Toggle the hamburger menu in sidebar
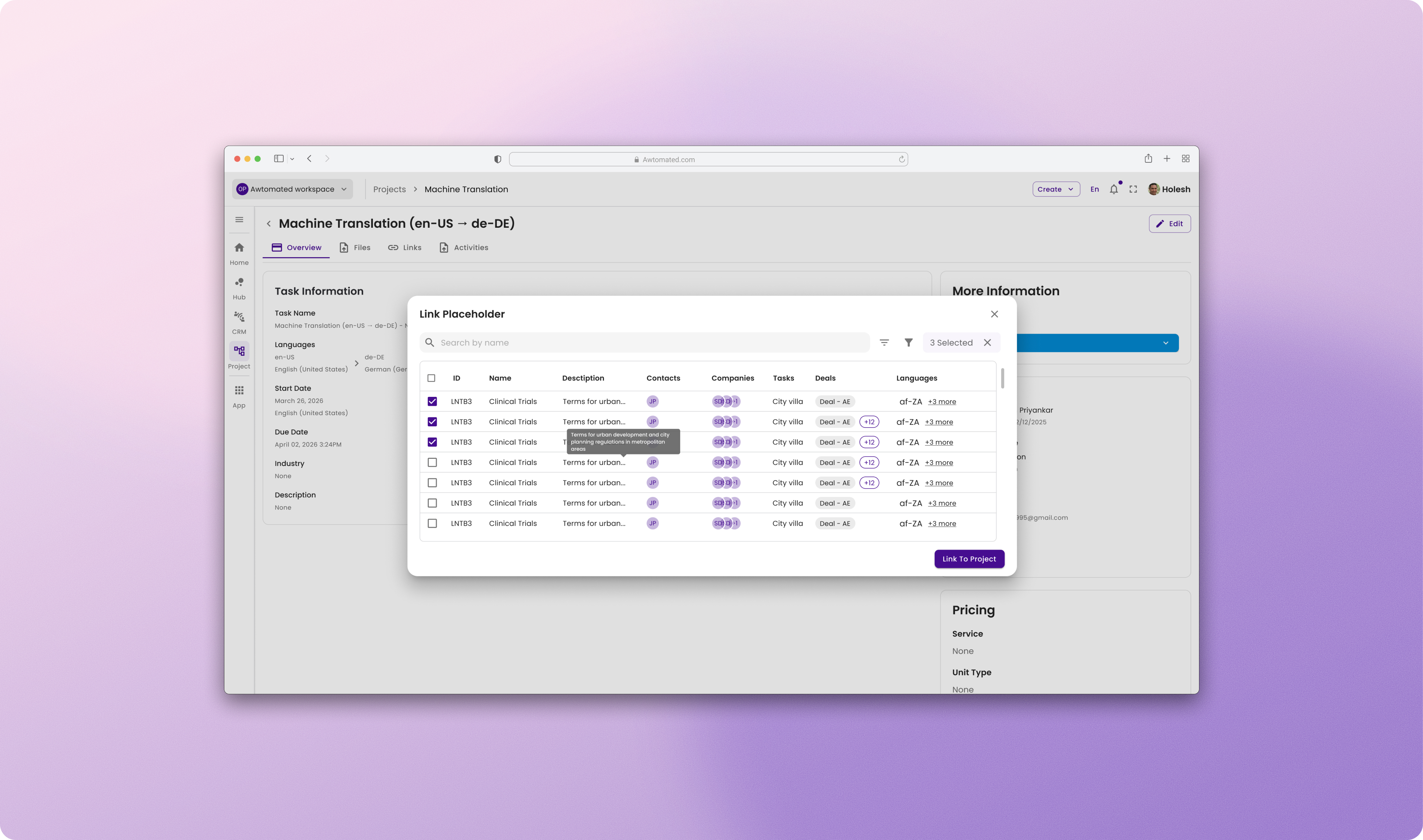Viewport: 1423px width, 840px height. click(x=239, y=220)
